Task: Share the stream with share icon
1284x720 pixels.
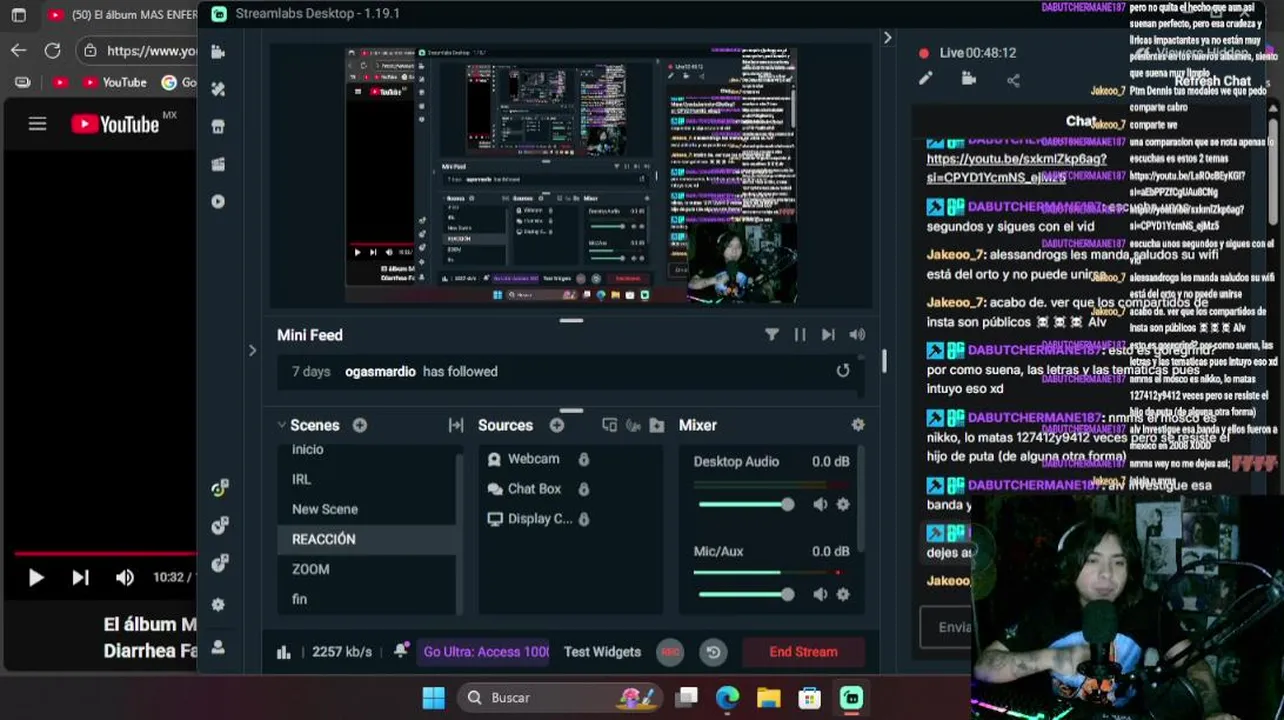Action: pyautogui.click(x=1013, y=80)
